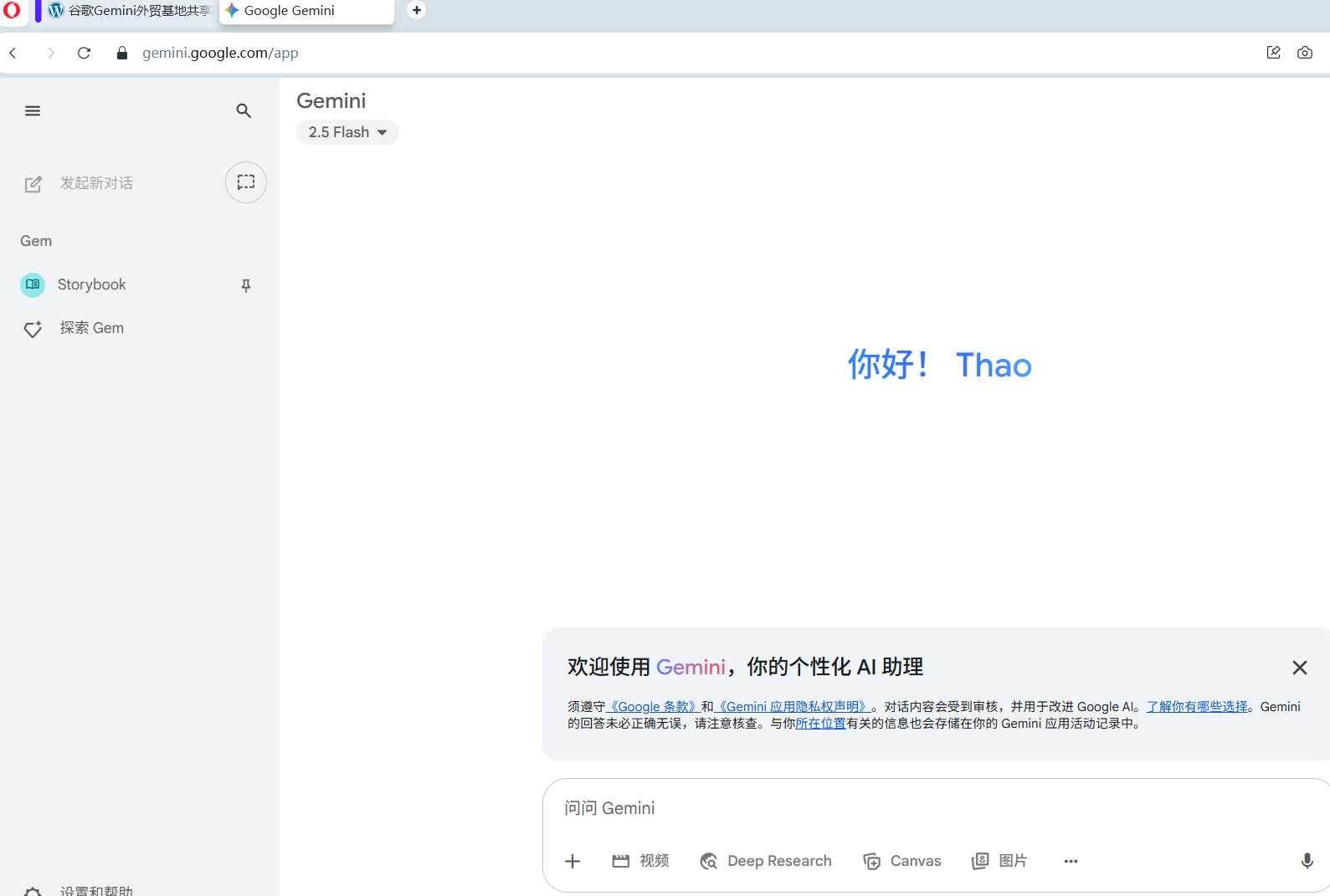The image size is (1330, 896).
Task: Click the 所在位置 link
Action: [820, 724]
